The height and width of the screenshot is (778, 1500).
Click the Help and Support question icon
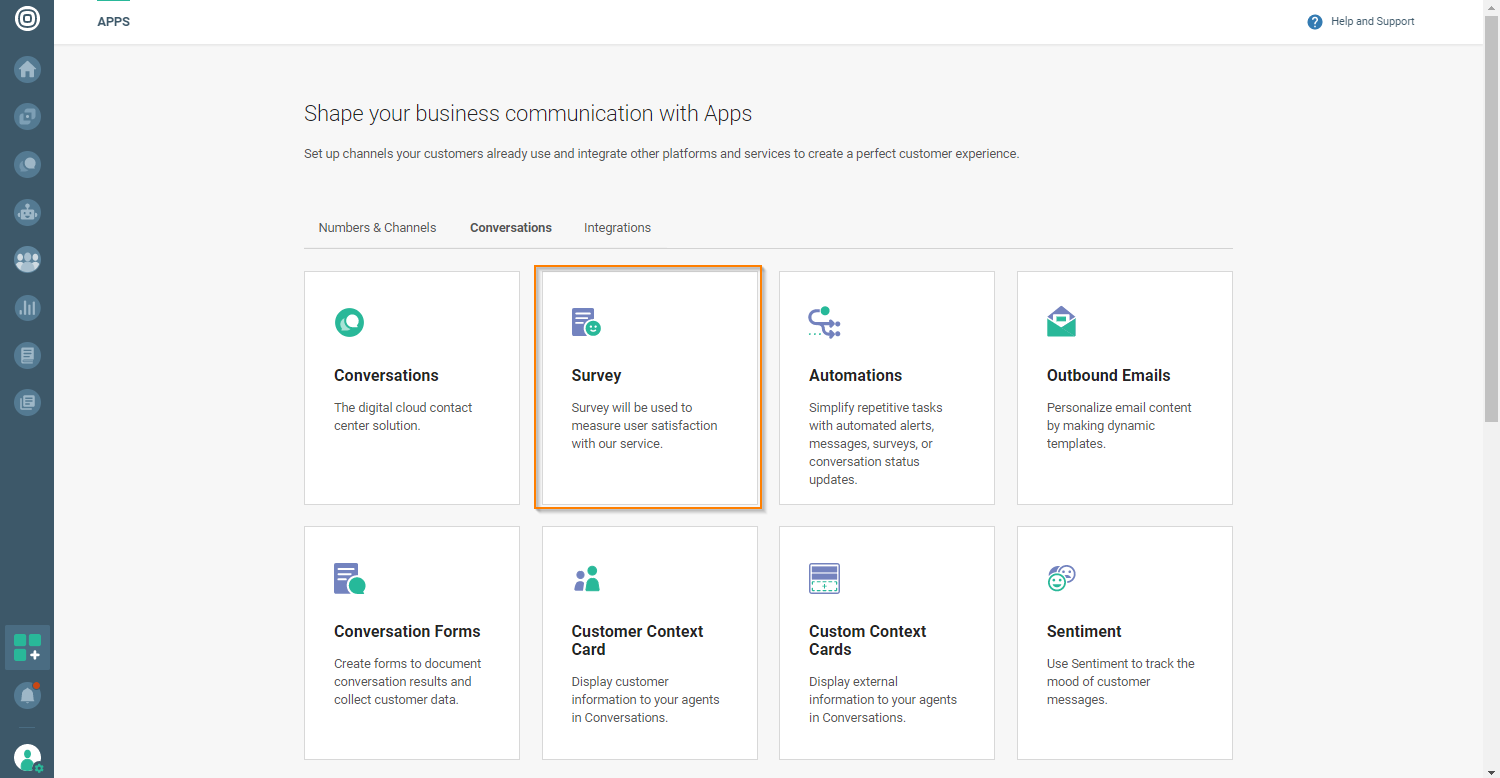pyautogui.click(x=1315, y=22)
